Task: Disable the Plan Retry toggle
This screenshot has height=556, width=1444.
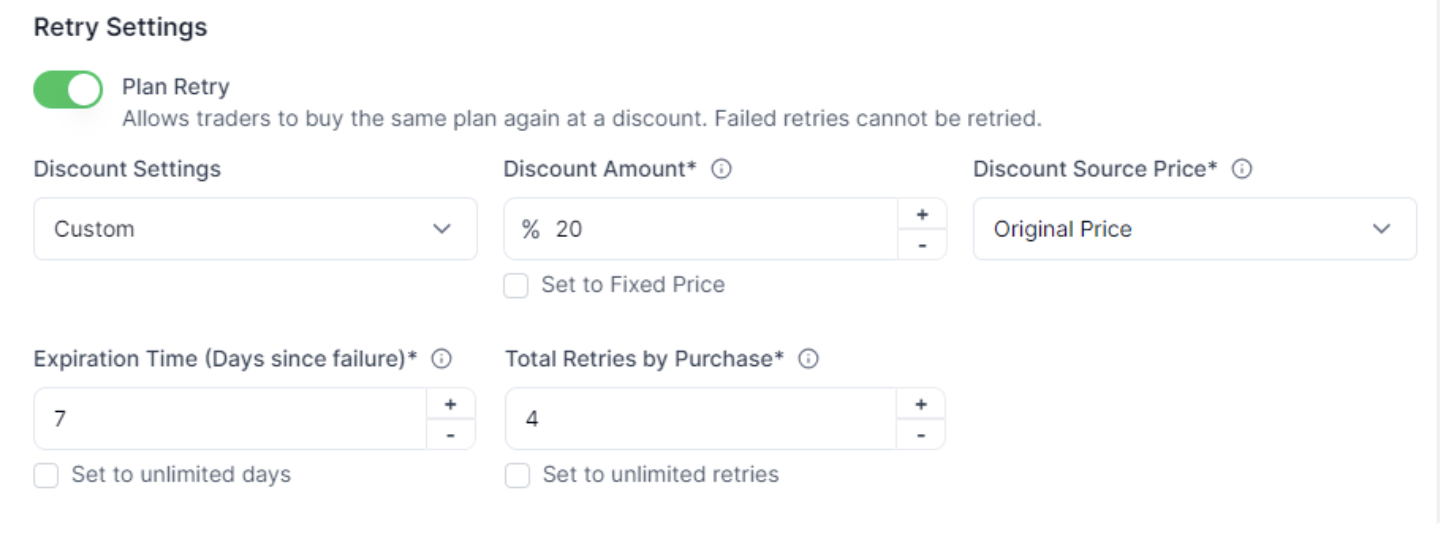Action: coord(69,89)
